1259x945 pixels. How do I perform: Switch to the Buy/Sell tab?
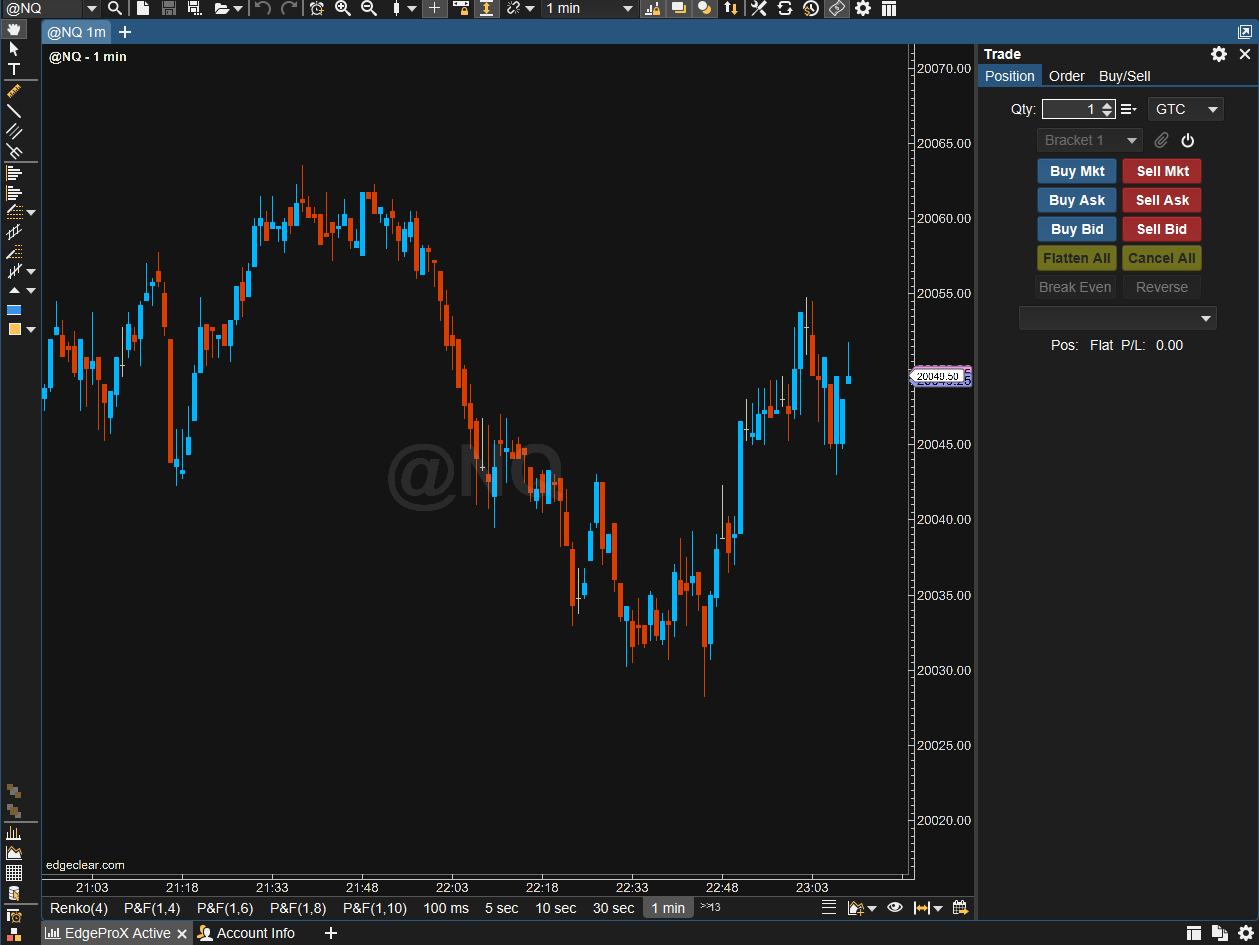pos(1124,76)
